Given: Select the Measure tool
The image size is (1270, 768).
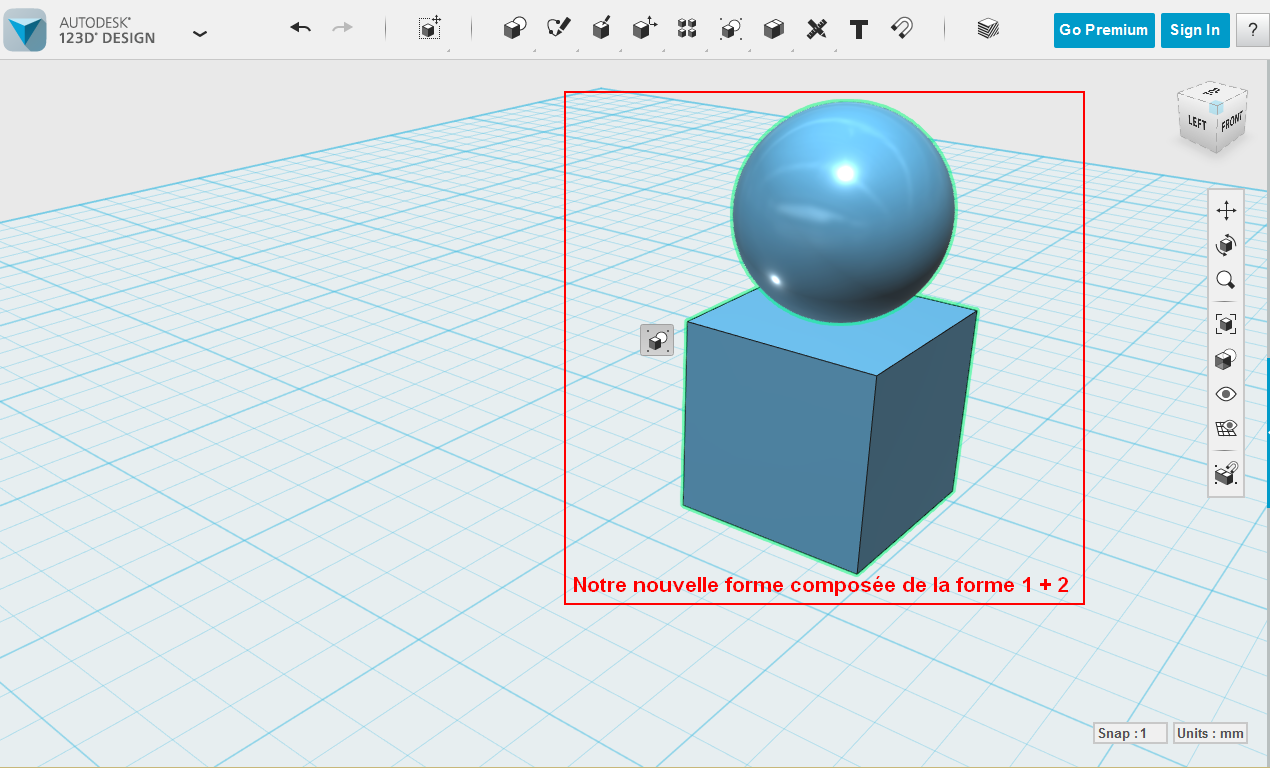Looking at the screenshot, I should pos(817,29).
